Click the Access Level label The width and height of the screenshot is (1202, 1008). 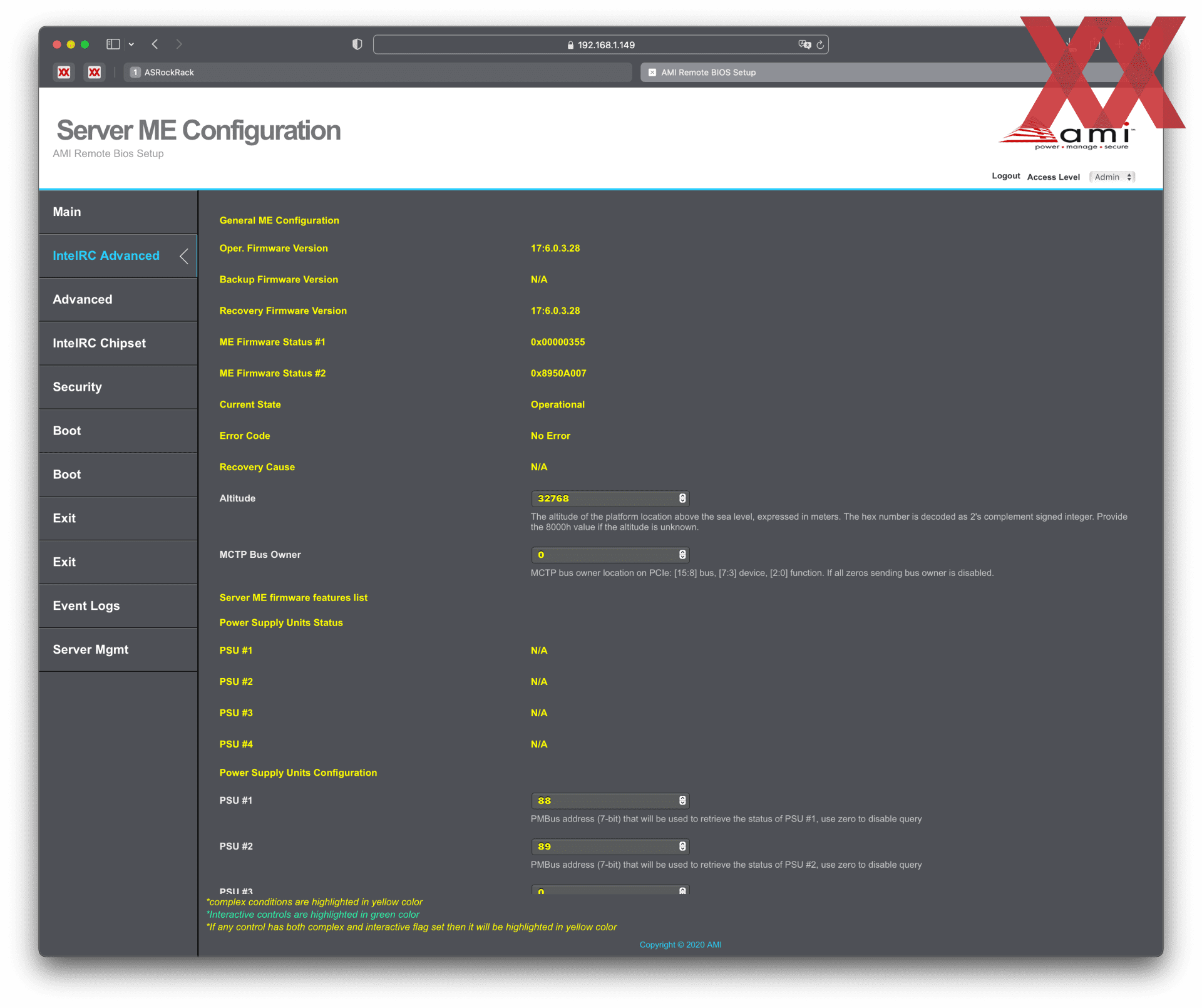point(1053,177)
